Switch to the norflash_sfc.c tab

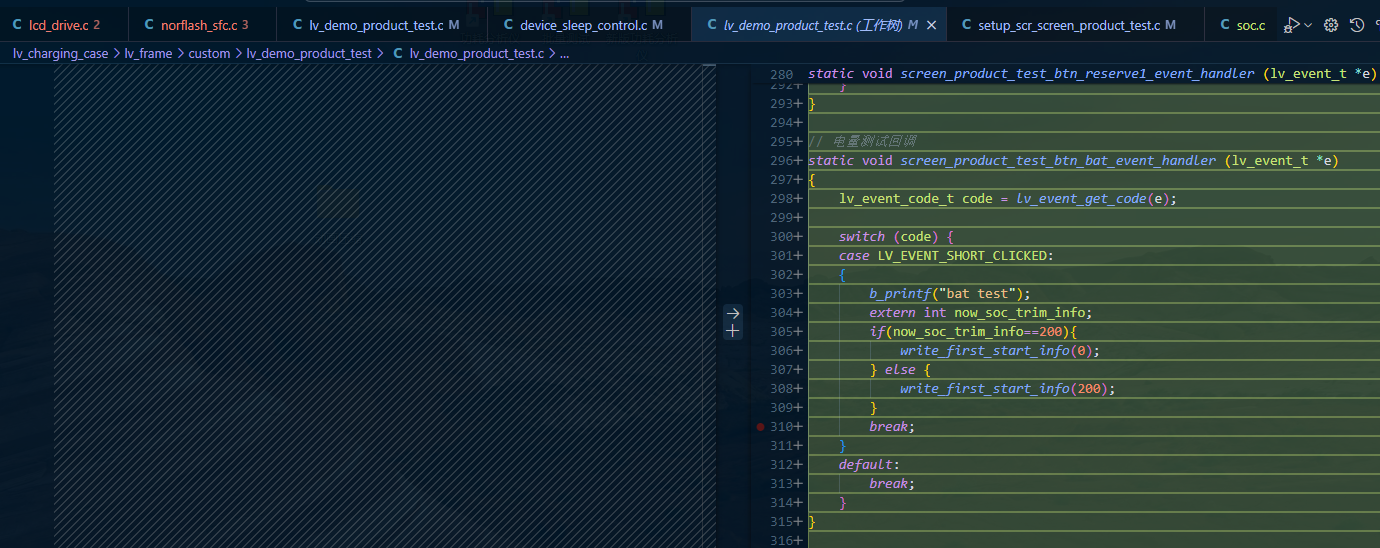coord(204,25)
